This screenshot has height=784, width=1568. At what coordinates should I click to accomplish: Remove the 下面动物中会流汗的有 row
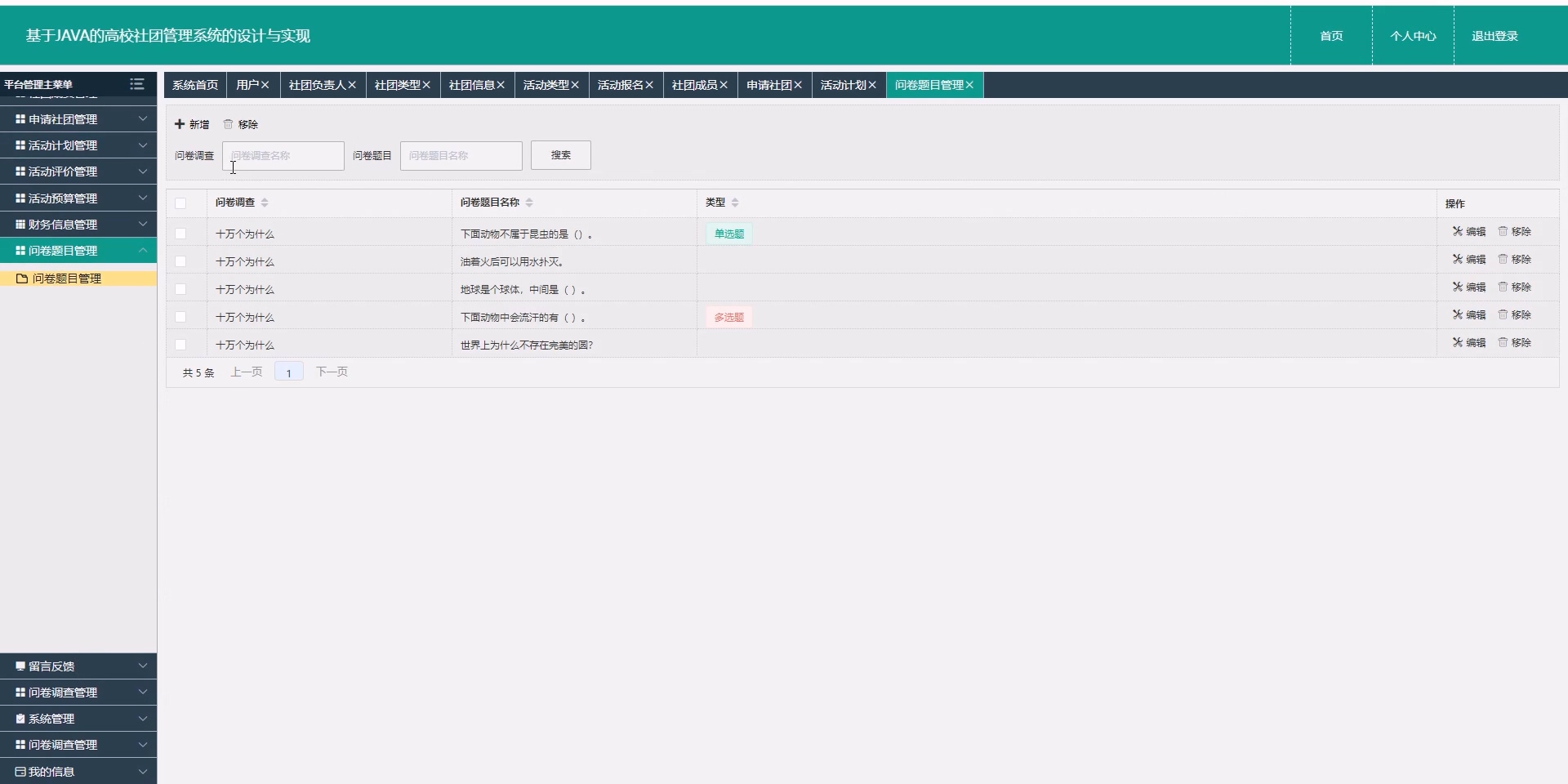[x=1514, y=315]
